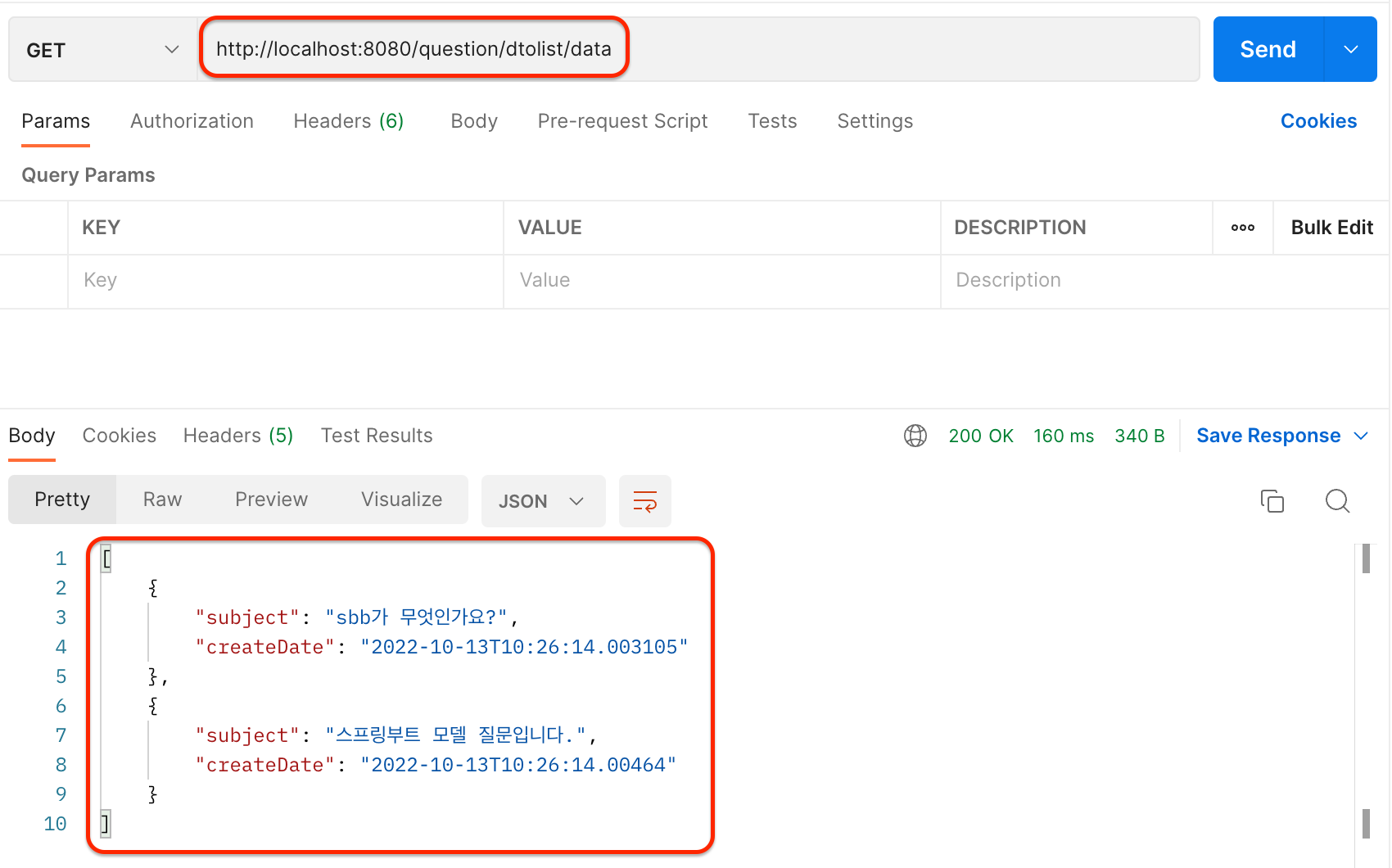Switch to the Params tab
Screen dimensions: 1392x868
[x=56, y=121]
